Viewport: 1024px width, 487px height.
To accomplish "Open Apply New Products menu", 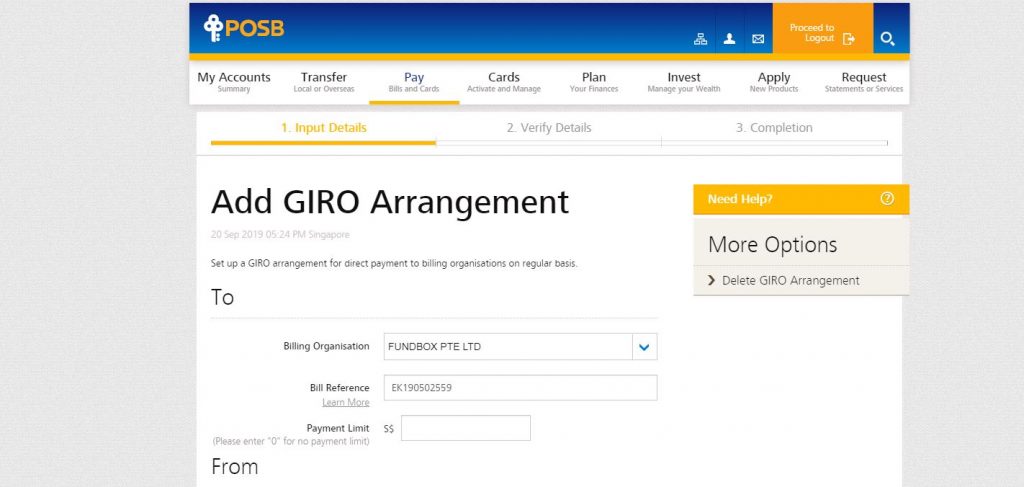I will coord(774,82).
